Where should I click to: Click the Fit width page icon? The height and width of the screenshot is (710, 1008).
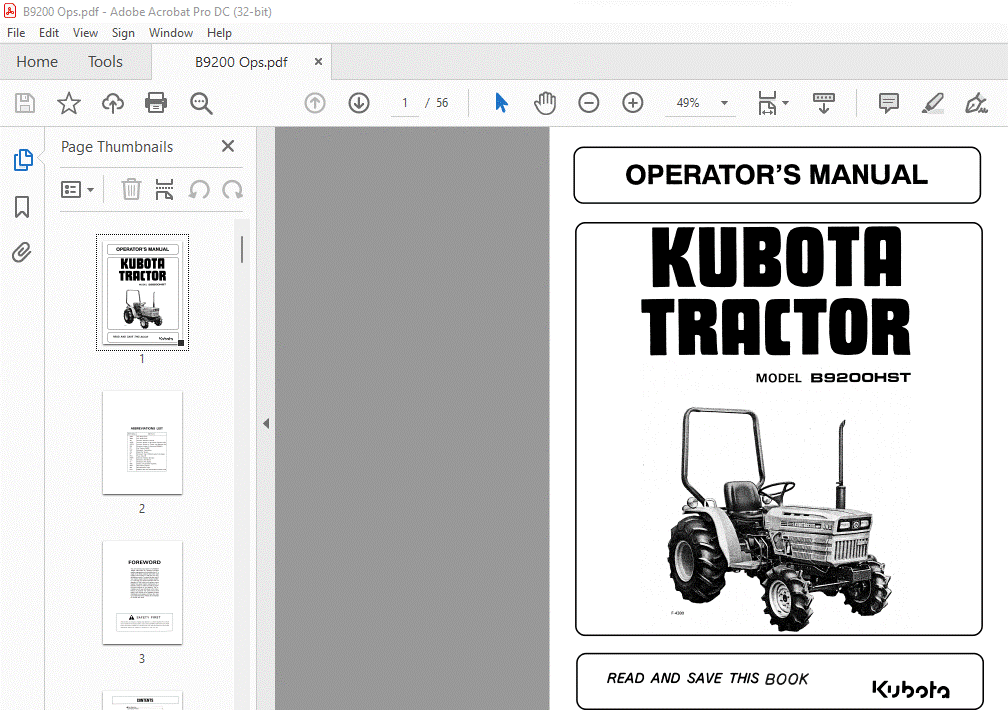(x=767, y=103)
